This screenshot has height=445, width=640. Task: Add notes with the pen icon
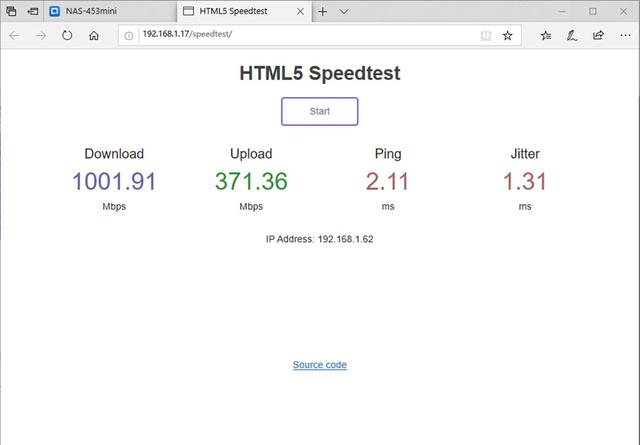tap(572, 36)
